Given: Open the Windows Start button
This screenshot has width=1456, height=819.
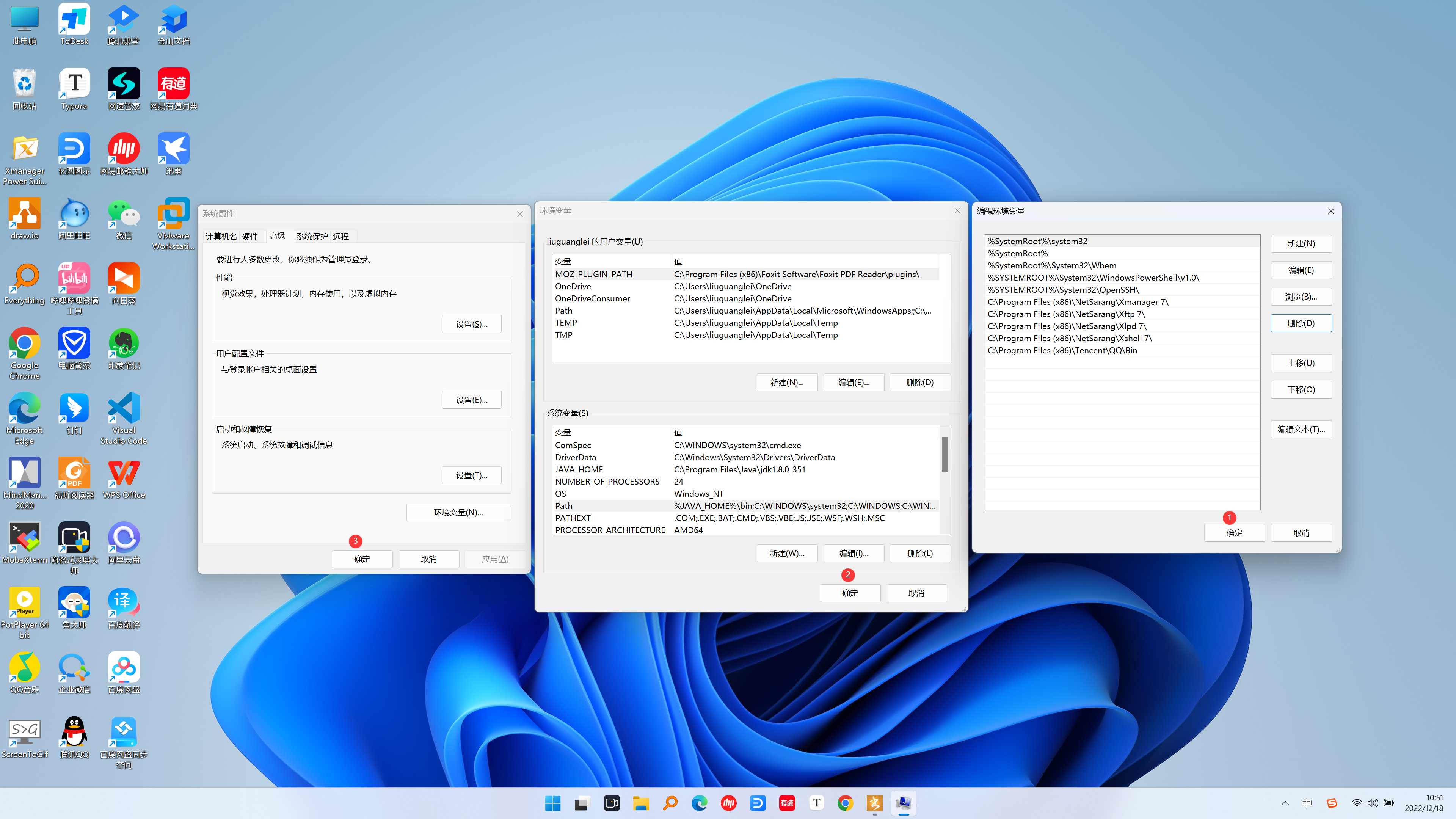Looking at the screenshot, I should tap(553, 803).
